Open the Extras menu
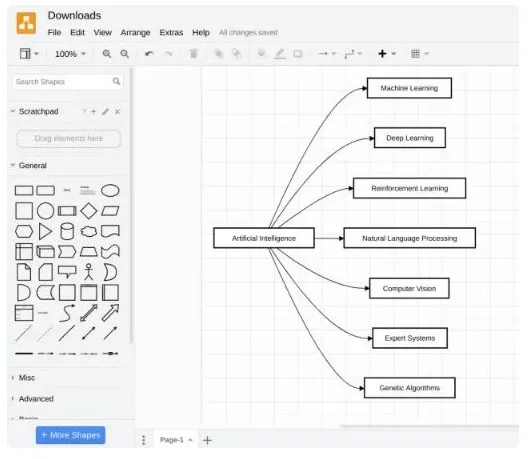This screenshot has height=459, width=529. coord(171,33)
